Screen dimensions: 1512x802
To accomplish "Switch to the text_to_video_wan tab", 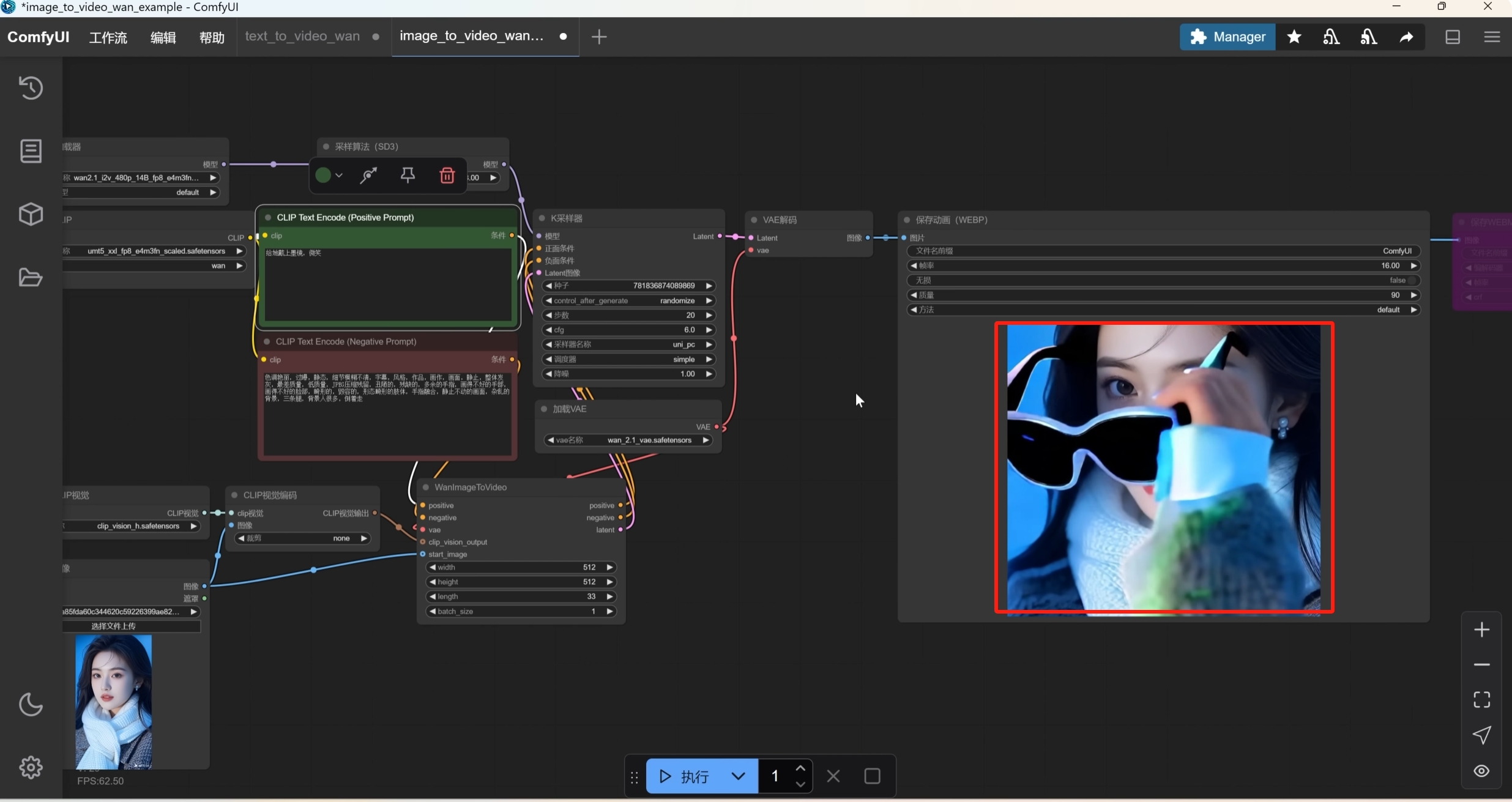I will tap(302, 36).
